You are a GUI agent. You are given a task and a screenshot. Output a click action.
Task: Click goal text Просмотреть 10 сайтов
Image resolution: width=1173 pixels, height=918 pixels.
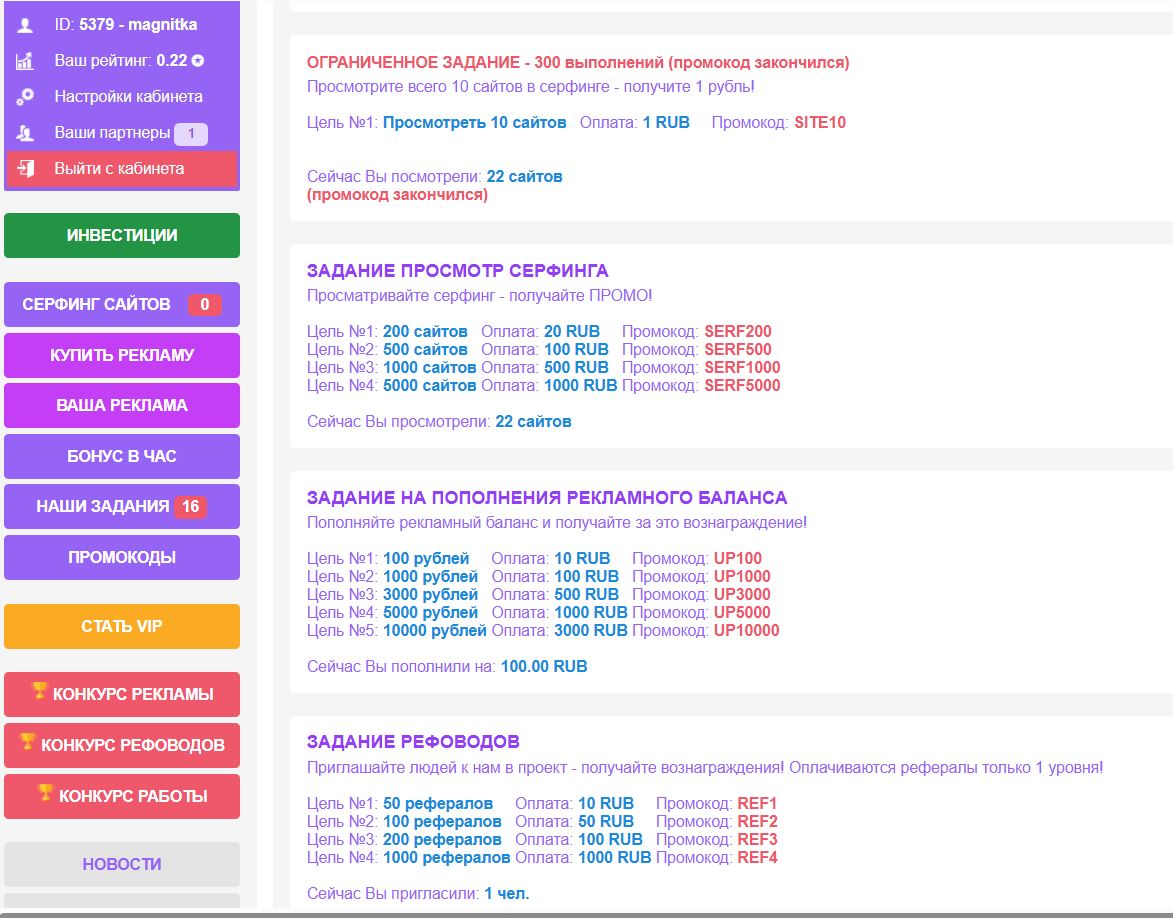coord(474,123)
